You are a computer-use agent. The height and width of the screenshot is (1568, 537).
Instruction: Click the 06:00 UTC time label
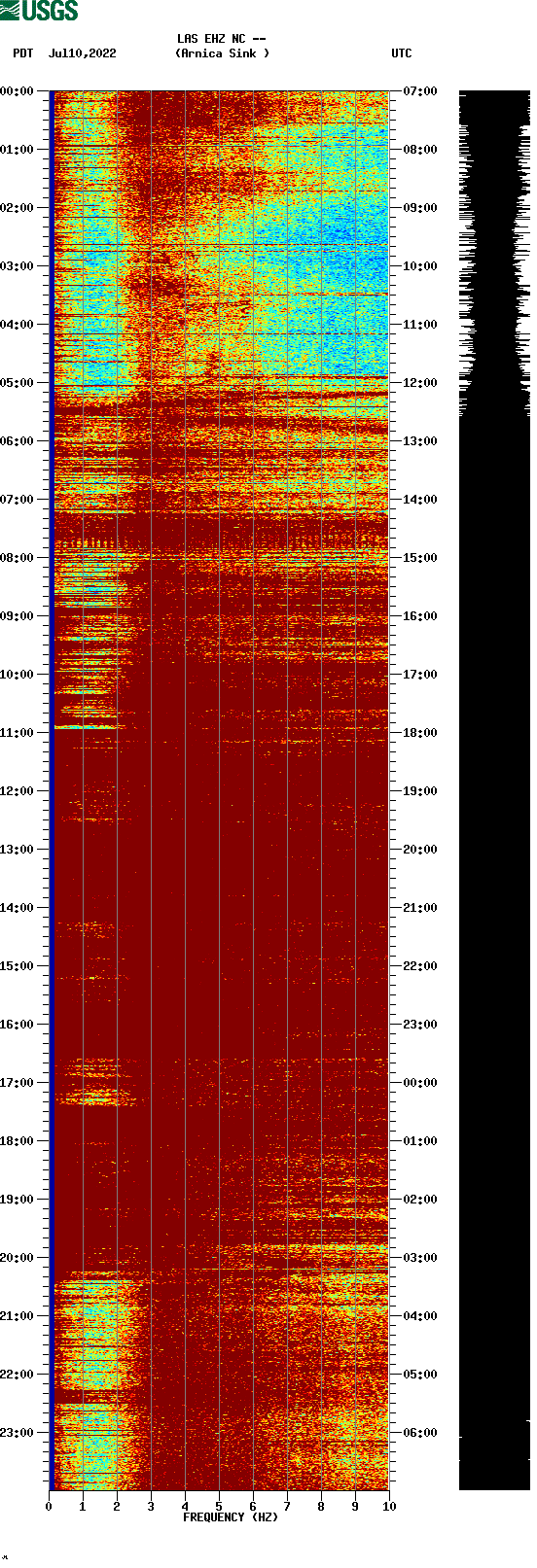pos(420,1433)
